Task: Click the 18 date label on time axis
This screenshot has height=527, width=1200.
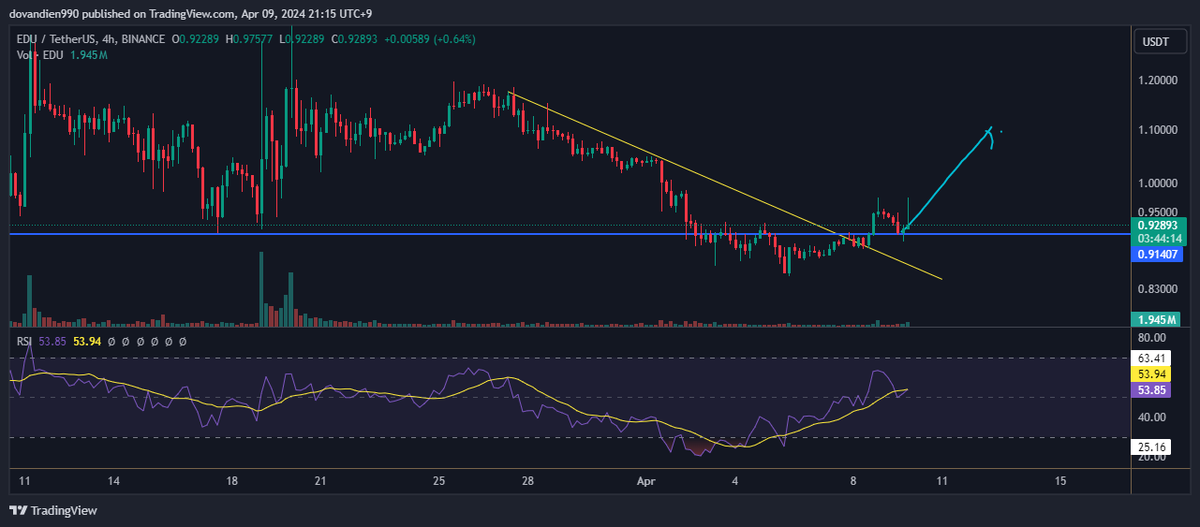Action: [x=233, y=481]
